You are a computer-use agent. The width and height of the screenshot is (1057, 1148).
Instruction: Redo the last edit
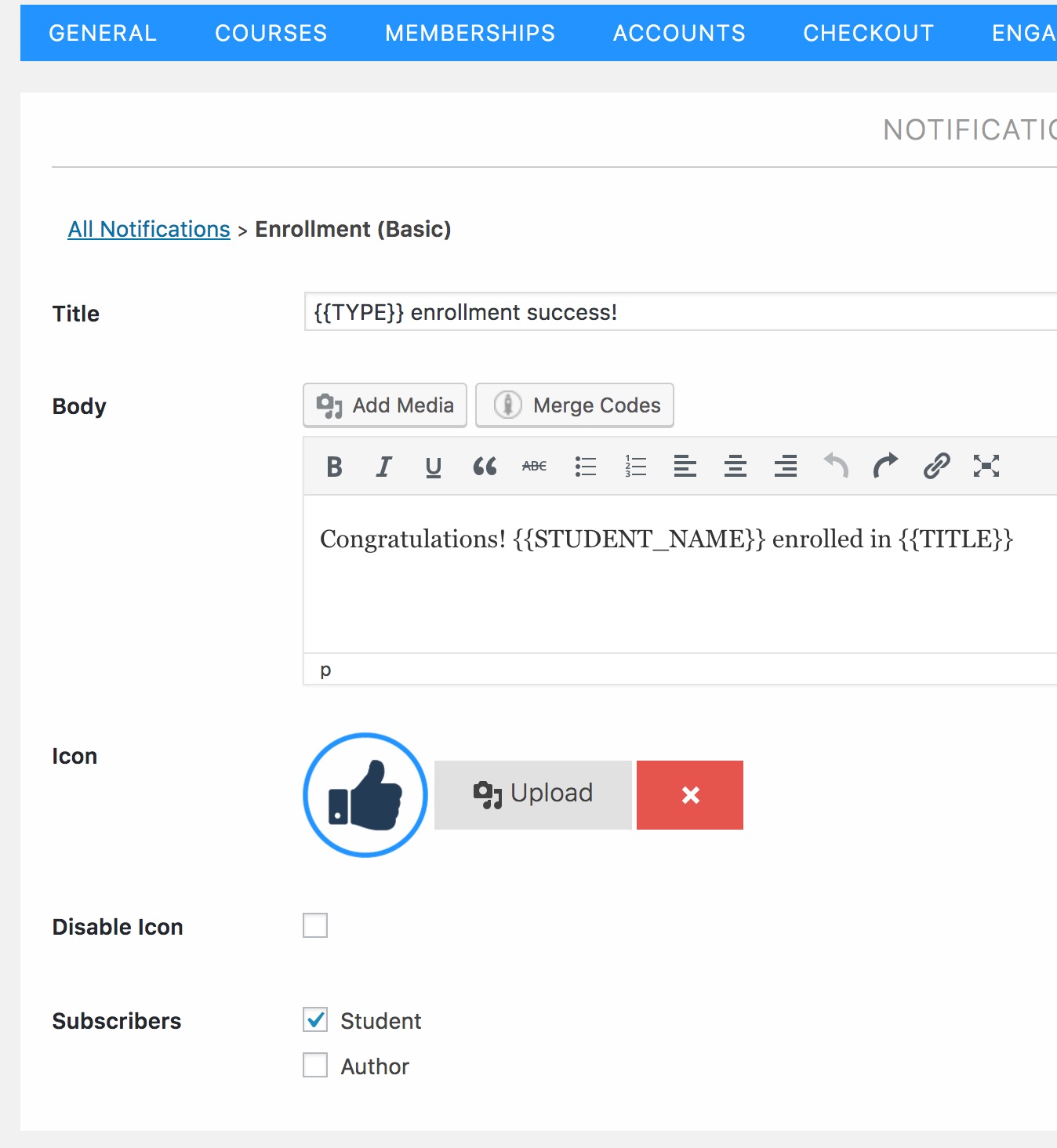[885, 466]
